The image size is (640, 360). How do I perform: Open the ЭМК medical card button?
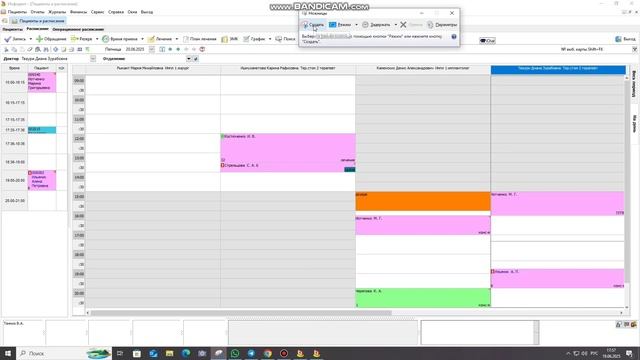229,39
